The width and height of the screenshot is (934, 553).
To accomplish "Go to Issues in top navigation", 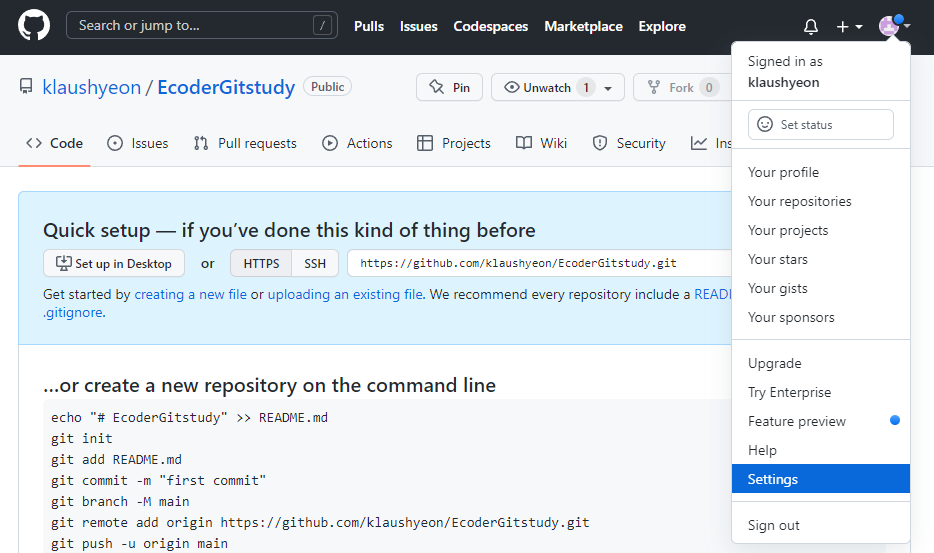I will [x=418, y=26].
